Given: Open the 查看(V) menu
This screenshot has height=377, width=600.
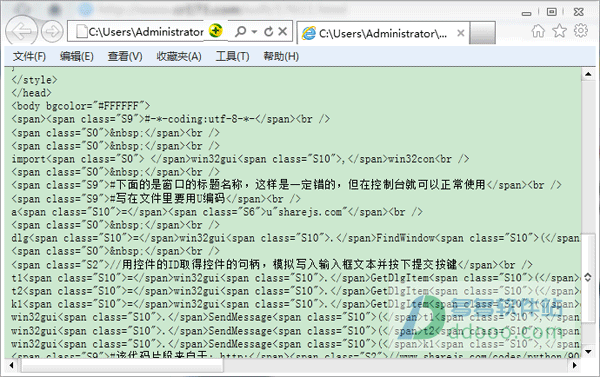Looking at the screenshot, I should pos(125,57).
